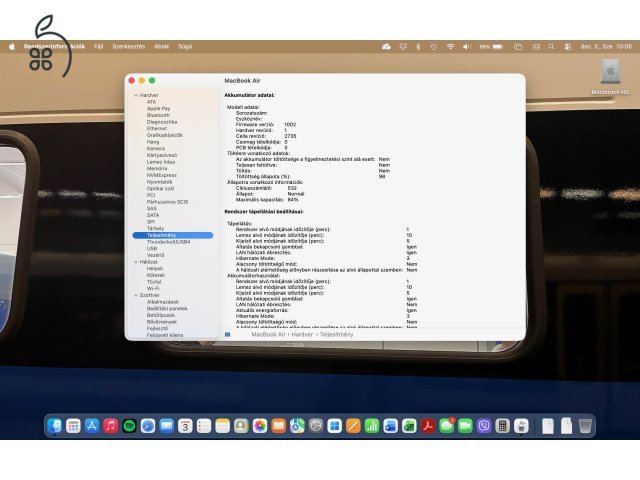Click the Dropbox menu bar icon

pyautogui.click(x=403, y=47)
